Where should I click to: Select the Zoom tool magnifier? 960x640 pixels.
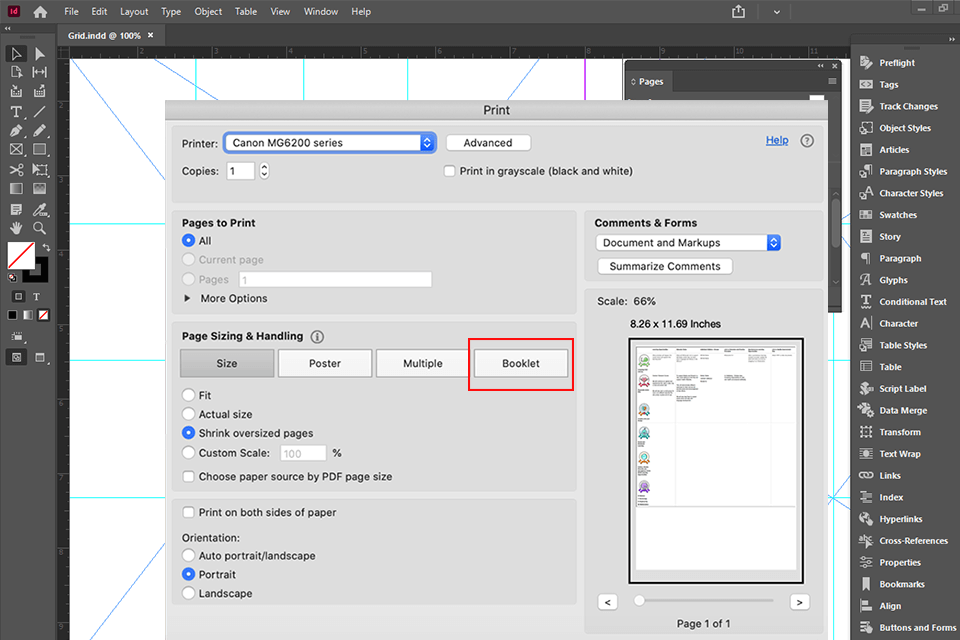[40, 228]
